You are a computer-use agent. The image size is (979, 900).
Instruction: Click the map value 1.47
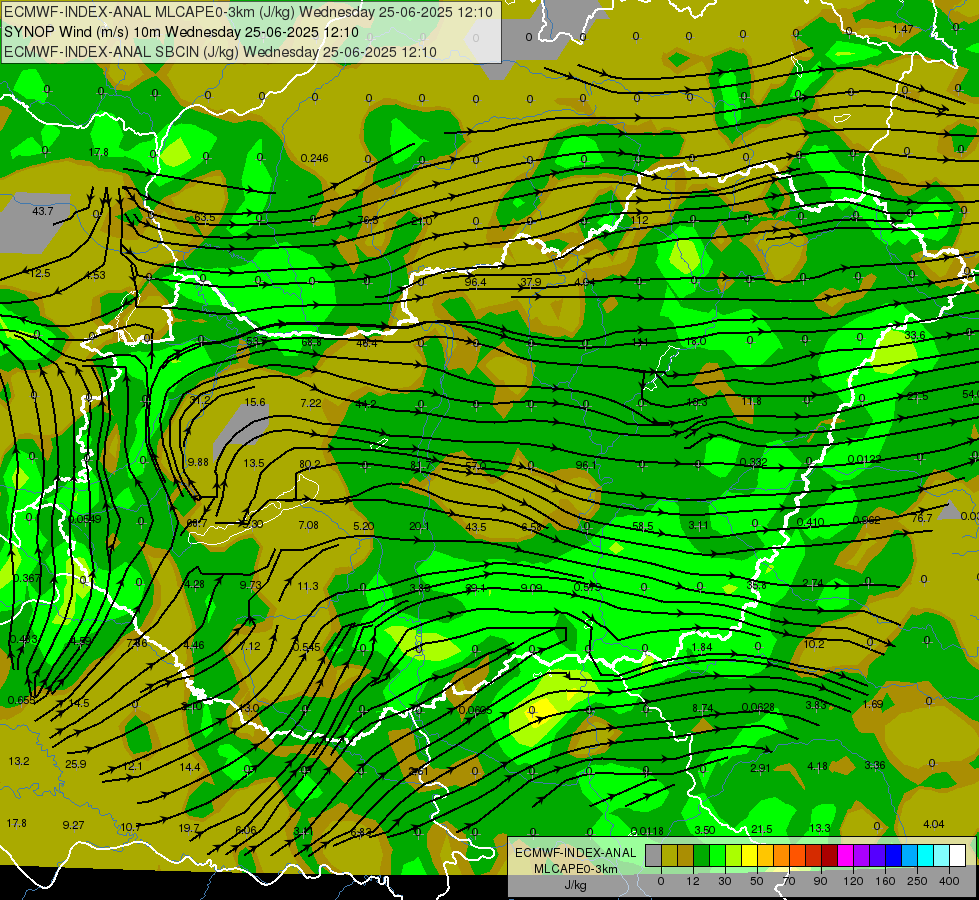(x=903, y=29)
